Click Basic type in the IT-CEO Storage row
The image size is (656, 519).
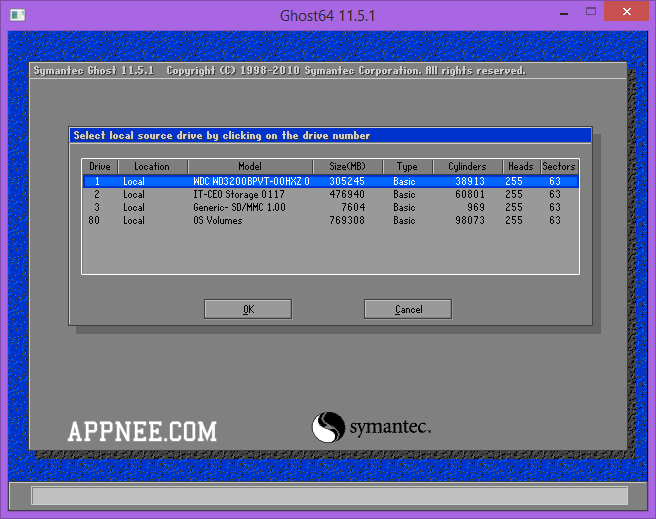click(x=404, y=194)
